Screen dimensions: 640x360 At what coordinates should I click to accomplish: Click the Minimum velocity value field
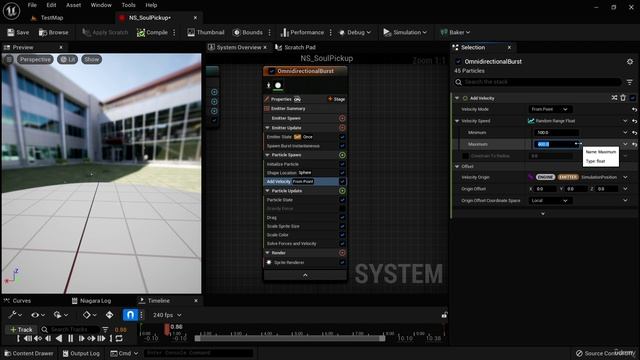tap(556, 133)
